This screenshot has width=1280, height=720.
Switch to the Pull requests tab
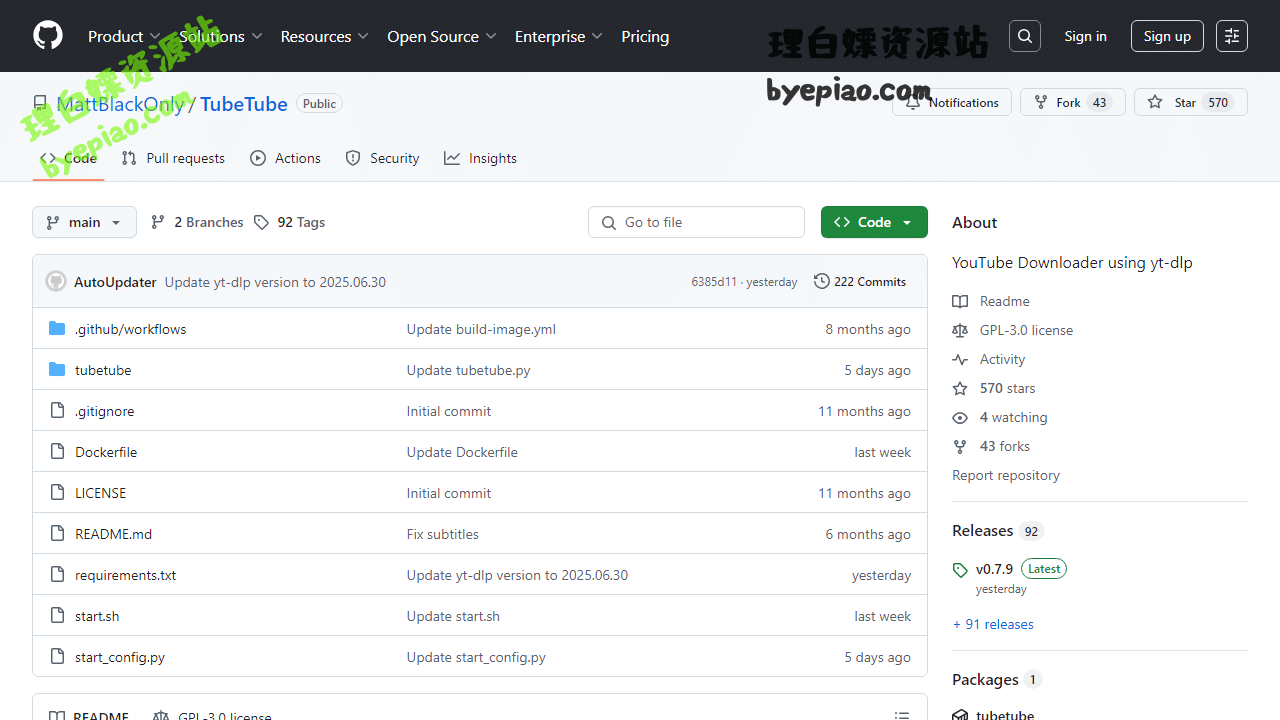point(173,158)
